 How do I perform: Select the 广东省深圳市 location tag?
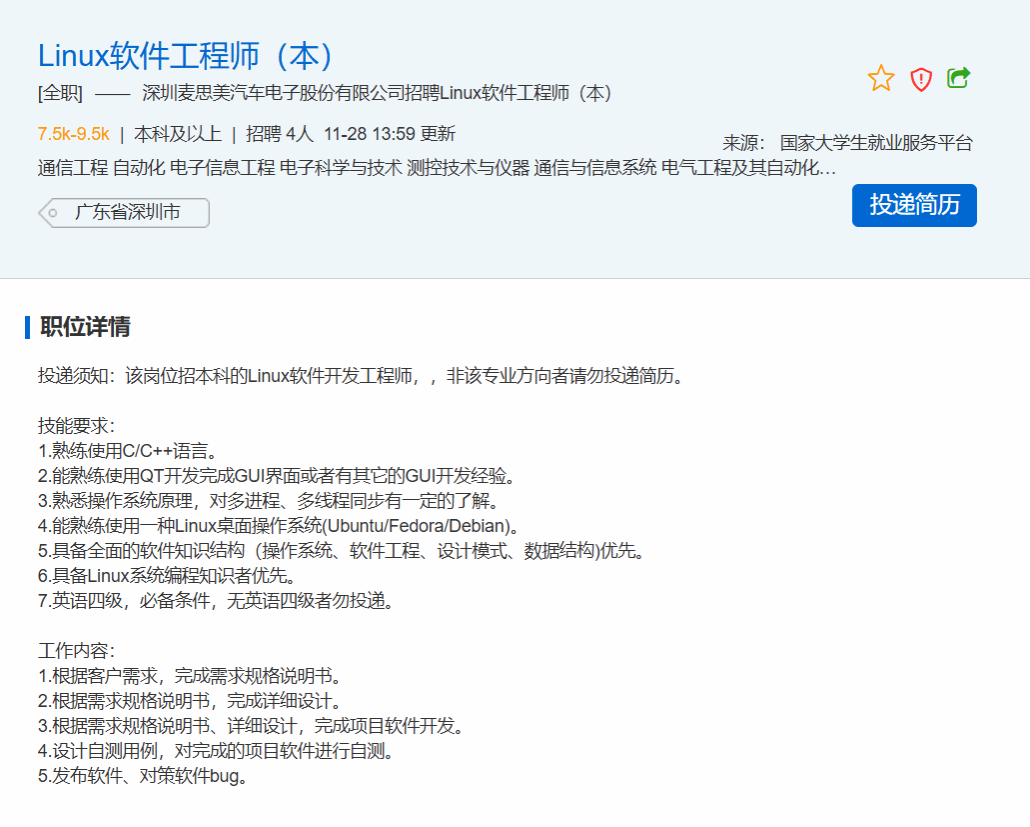(127, 213)
